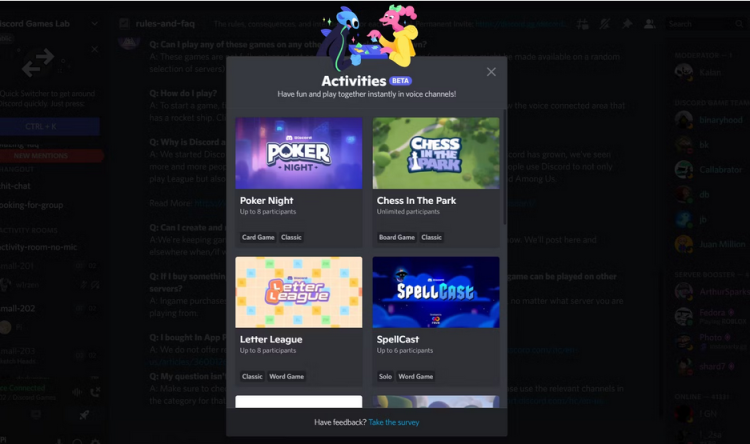Open the looking-for-group channel

32,205
